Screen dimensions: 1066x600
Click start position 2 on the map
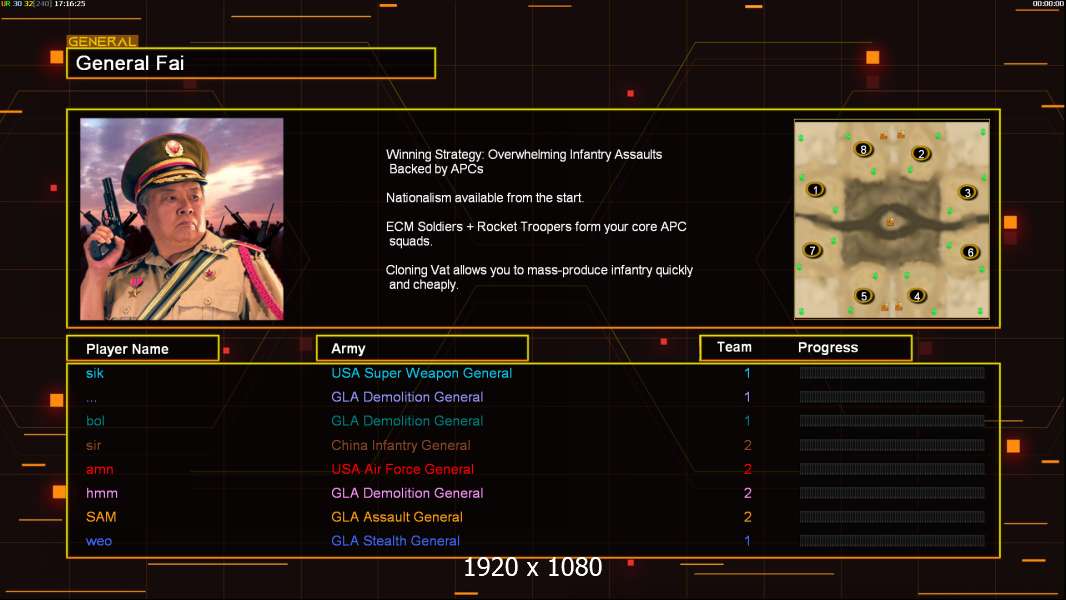click(x=921, y=154)
